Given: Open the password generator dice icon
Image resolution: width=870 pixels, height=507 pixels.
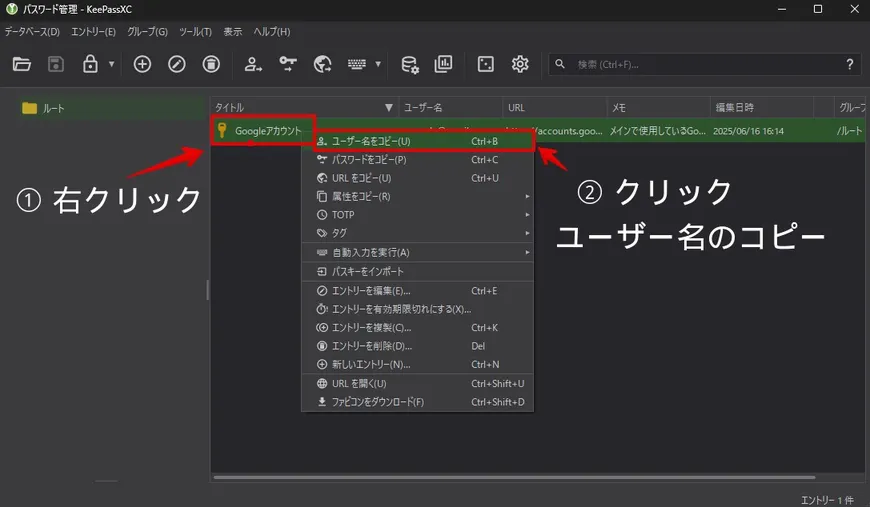Looking at the screenshot, I should 485,64.
